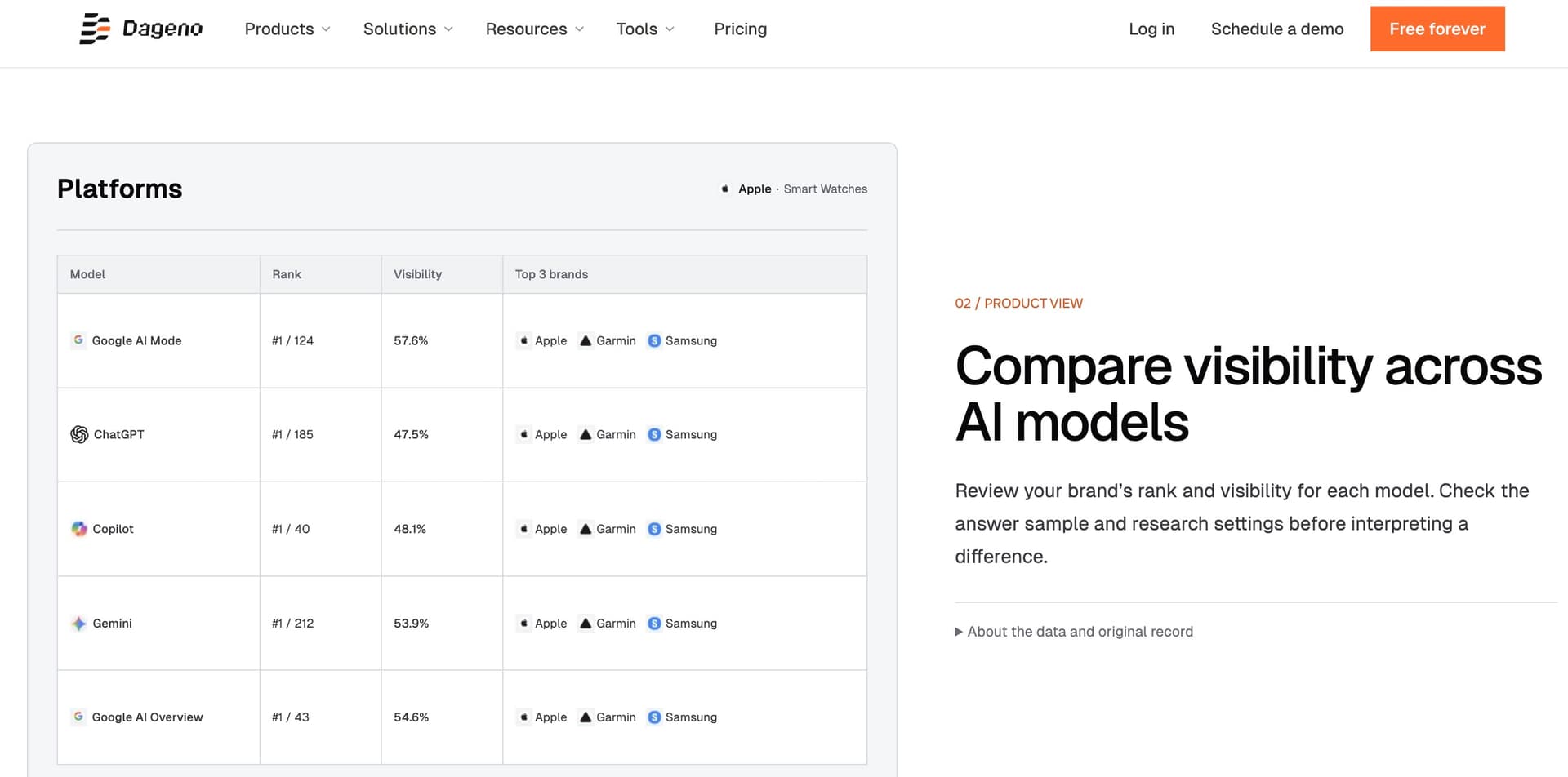The width and height of the screenshot is (1568, 777).
Task: Click the Gemini sparkle icon
Action: click(x=79, y=624)
